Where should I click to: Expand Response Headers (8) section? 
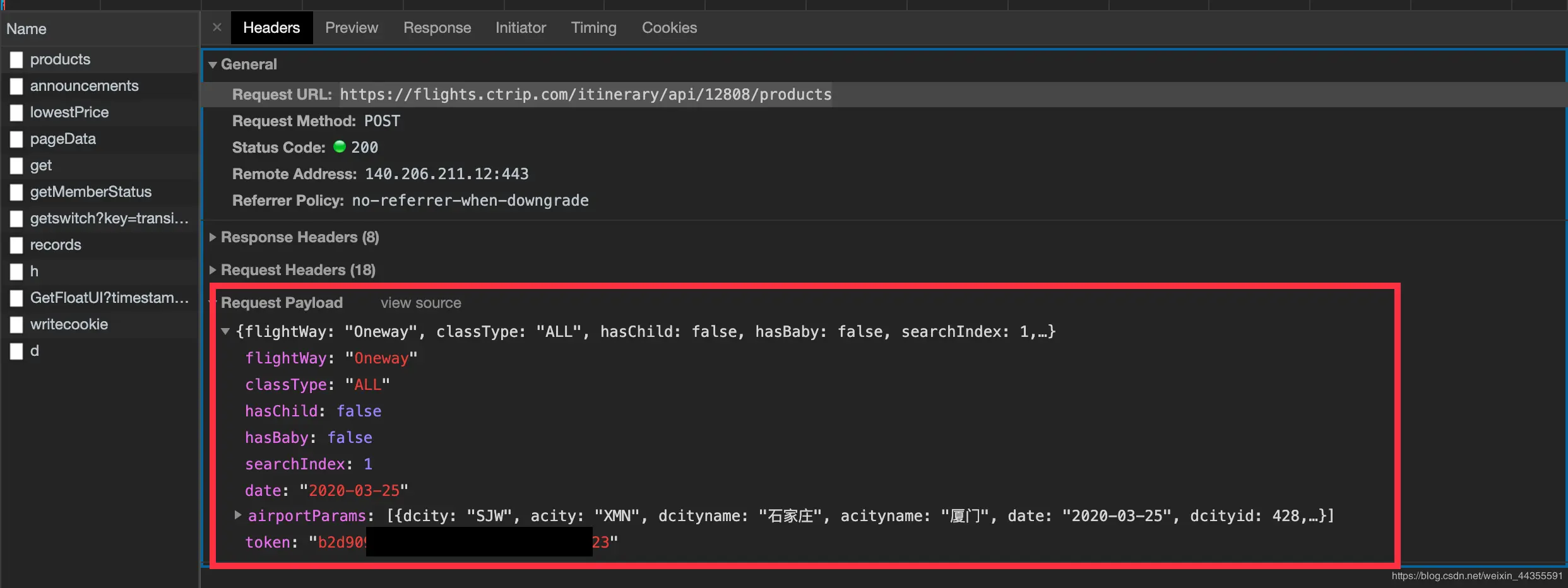213,237
